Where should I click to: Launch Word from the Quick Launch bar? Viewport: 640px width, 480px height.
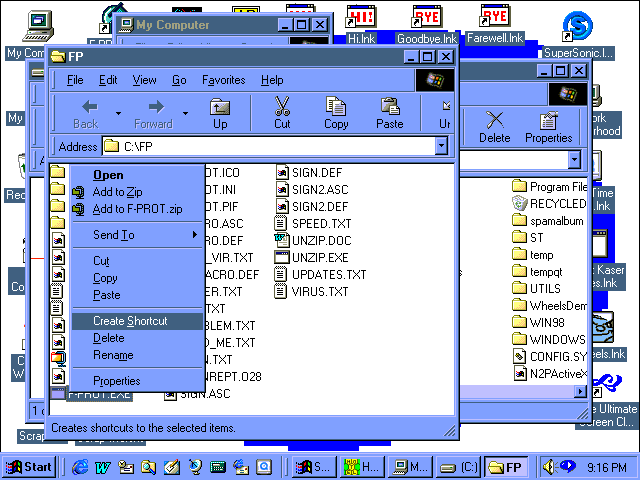point(103,467)
